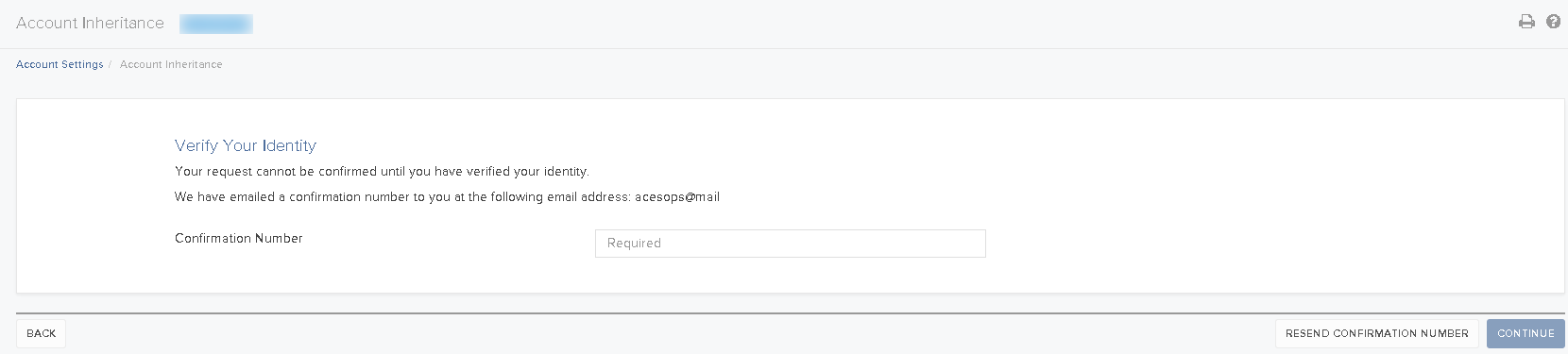Click the printer icon in the header
Viewport: 1568px width, 354px height.
1526,22
